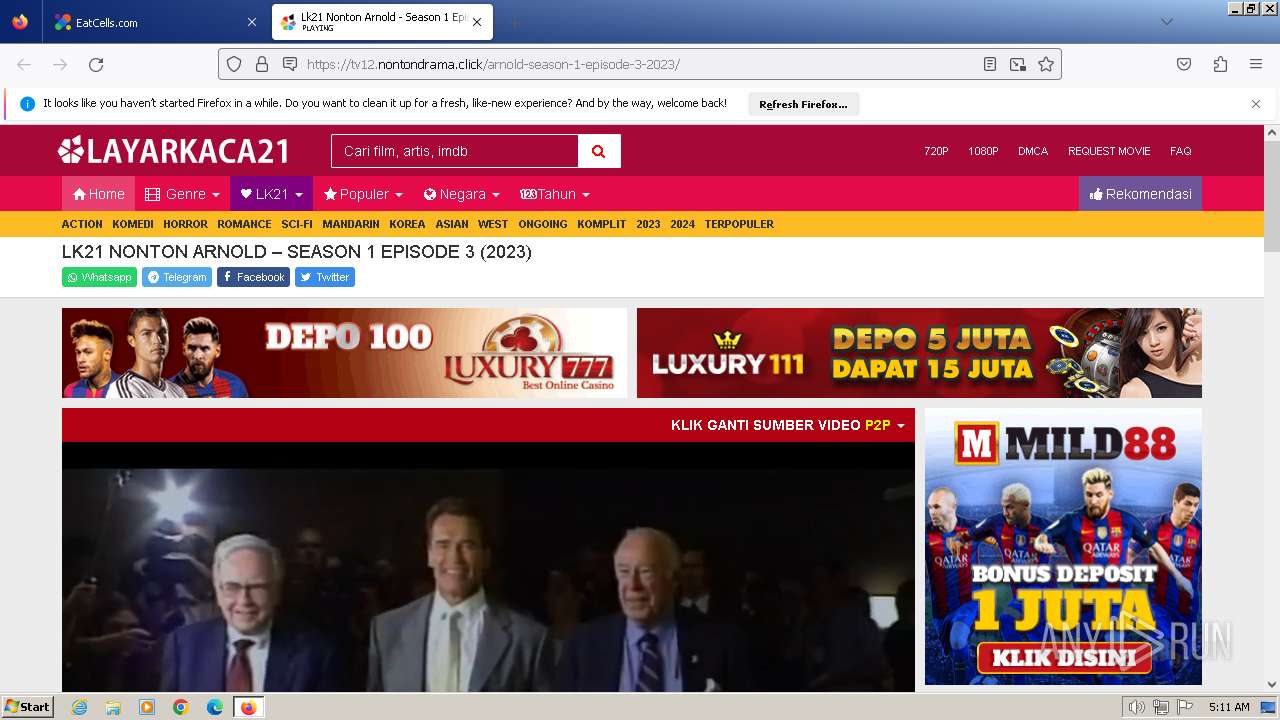Open the FAQ link
The image size is (1280, 720).
tap(1181, 151)
